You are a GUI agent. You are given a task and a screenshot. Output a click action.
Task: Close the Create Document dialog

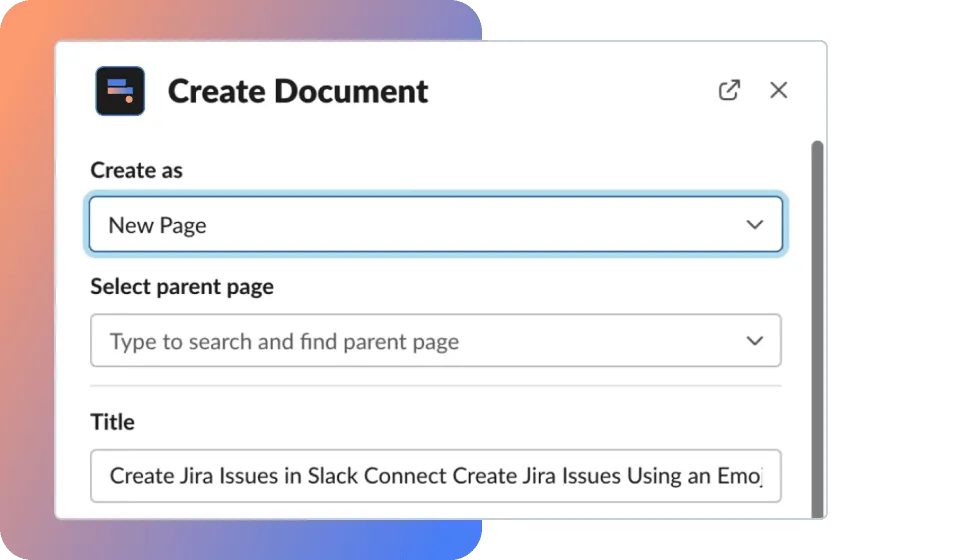click(x=778, y=90)
